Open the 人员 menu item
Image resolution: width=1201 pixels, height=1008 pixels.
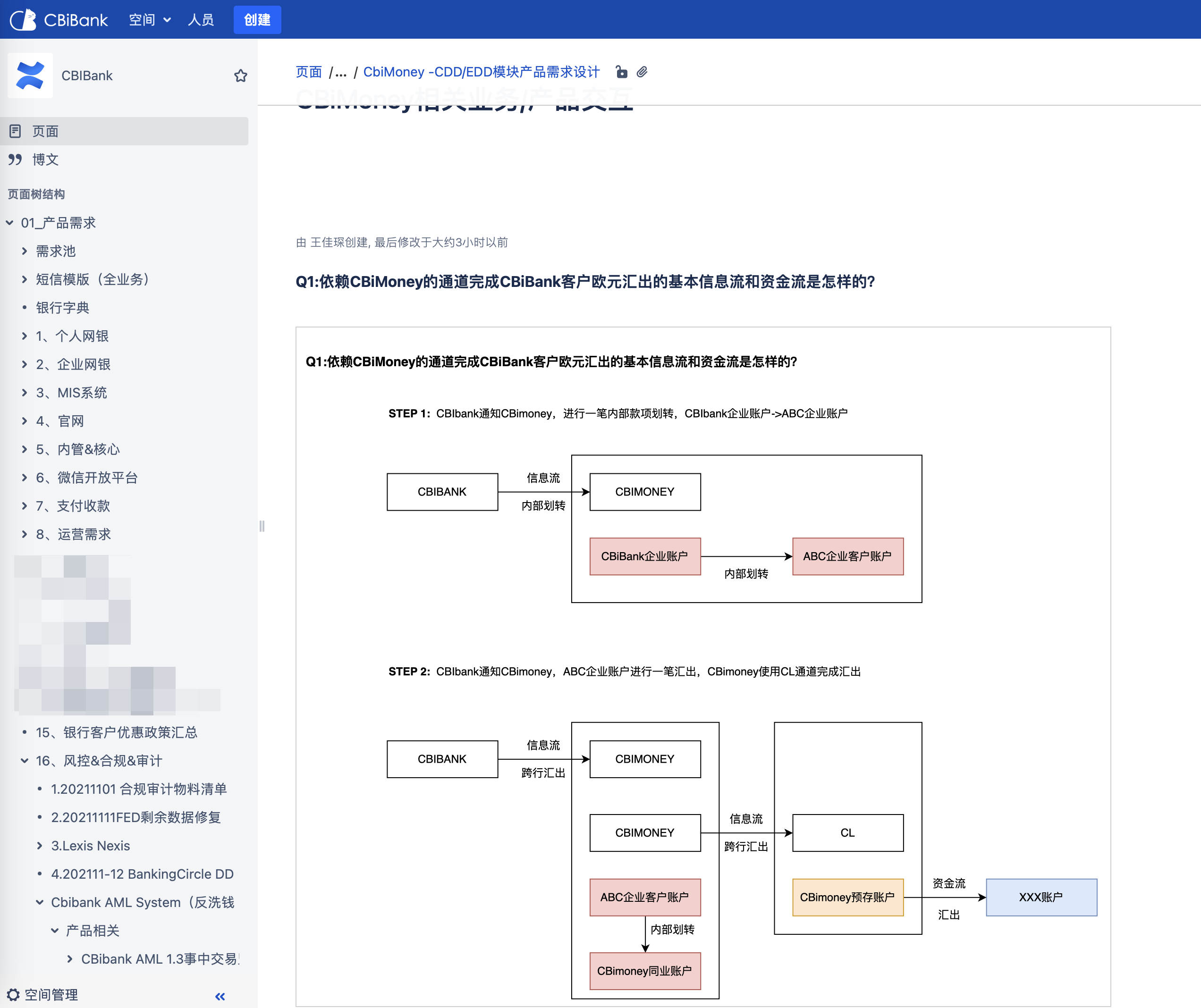click(x=201, y=20)
